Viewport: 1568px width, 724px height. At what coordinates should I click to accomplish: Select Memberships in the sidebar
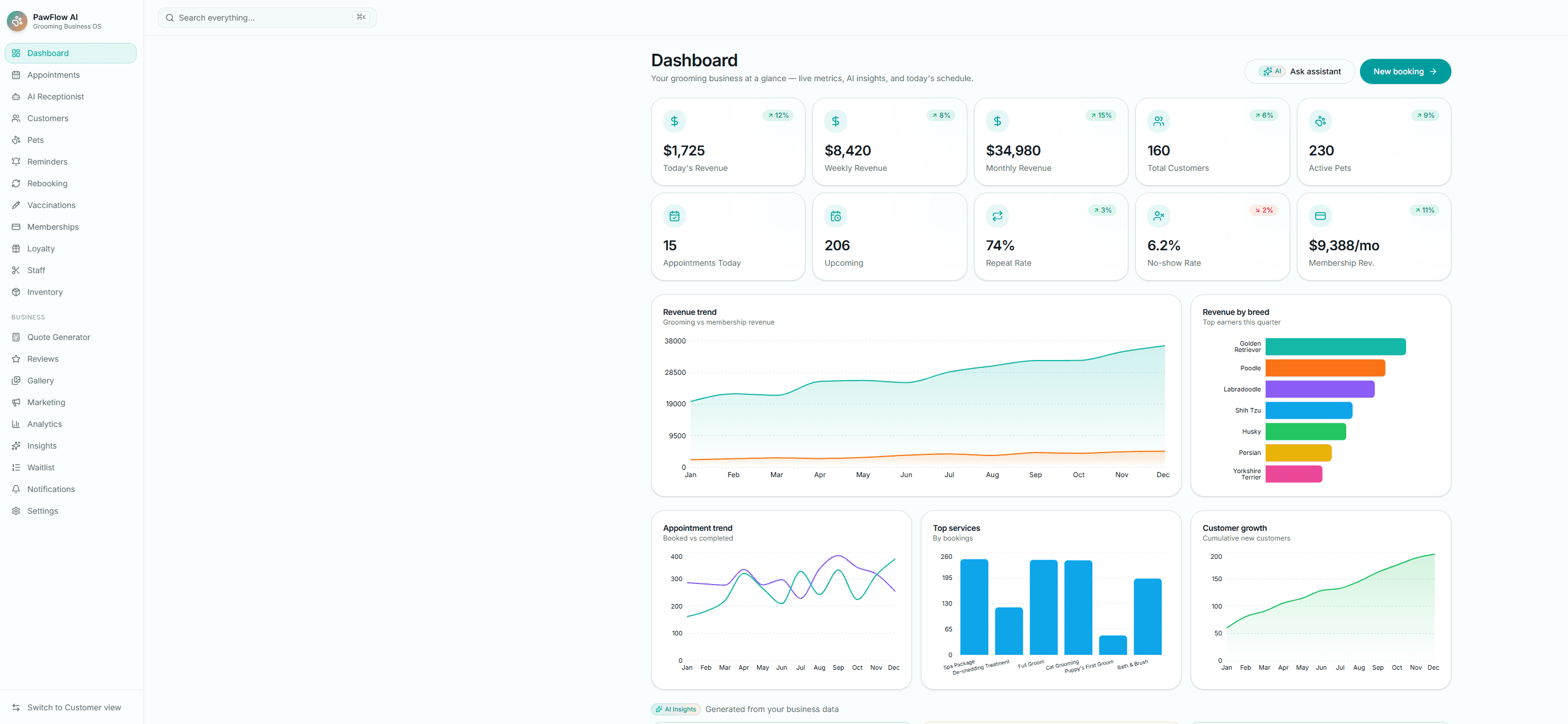click(71, 227)
